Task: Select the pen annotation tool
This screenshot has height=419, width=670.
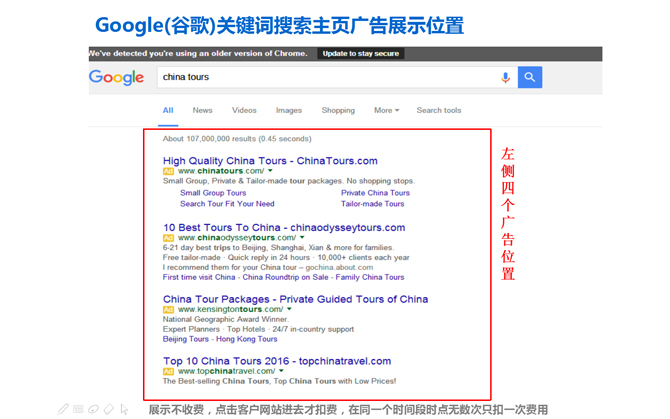Action: 63,409
